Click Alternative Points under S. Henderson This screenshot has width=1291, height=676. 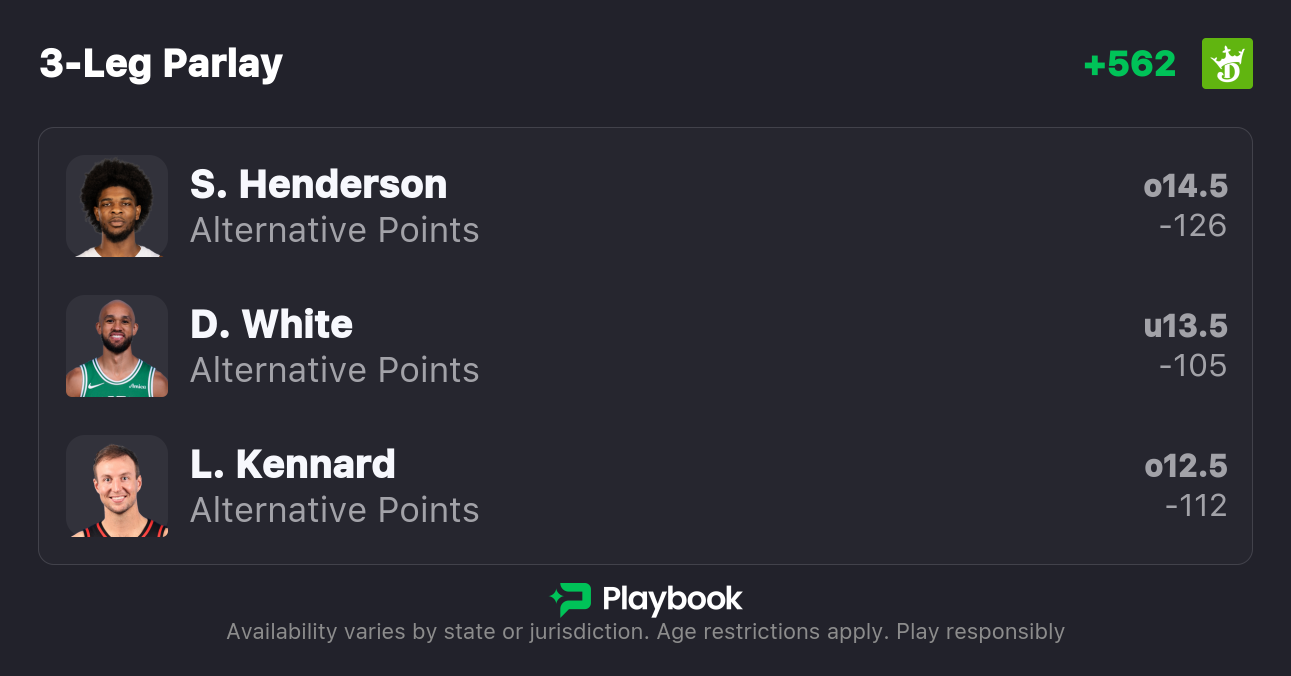tap(334, 230)
